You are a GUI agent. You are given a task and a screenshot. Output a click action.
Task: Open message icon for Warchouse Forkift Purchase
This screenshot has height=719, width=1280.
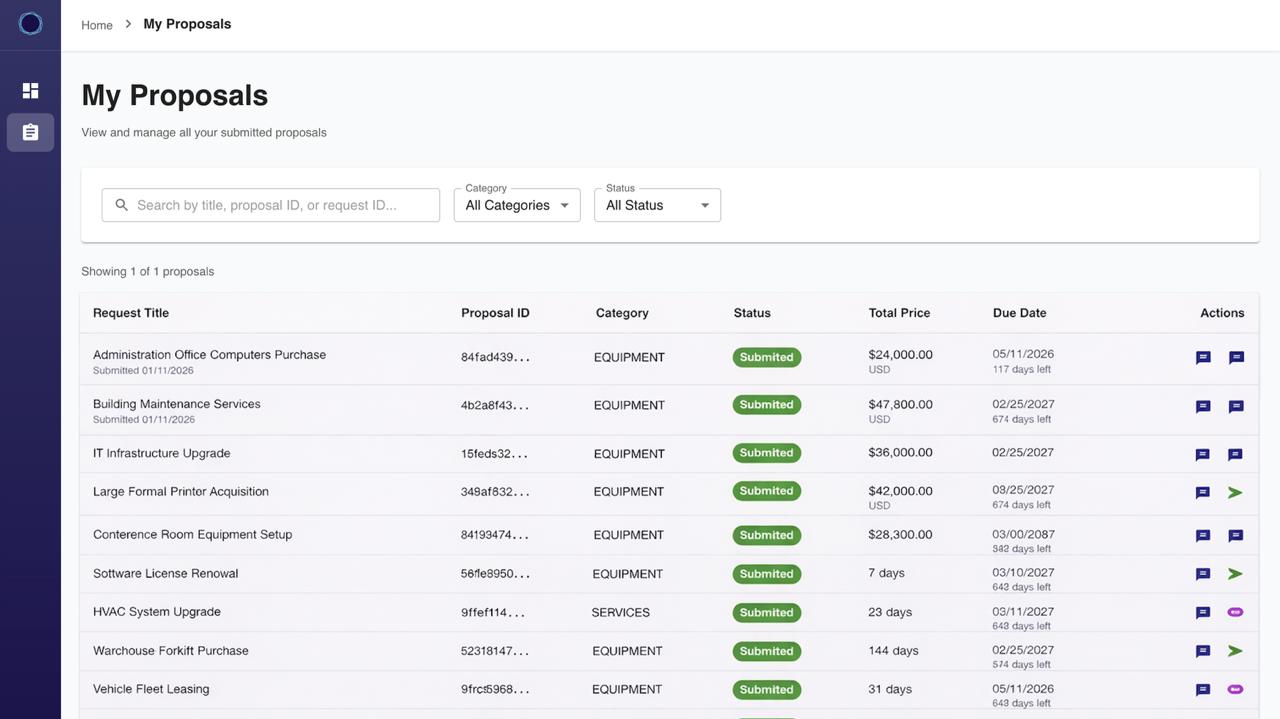click(x=1203, y=652)
